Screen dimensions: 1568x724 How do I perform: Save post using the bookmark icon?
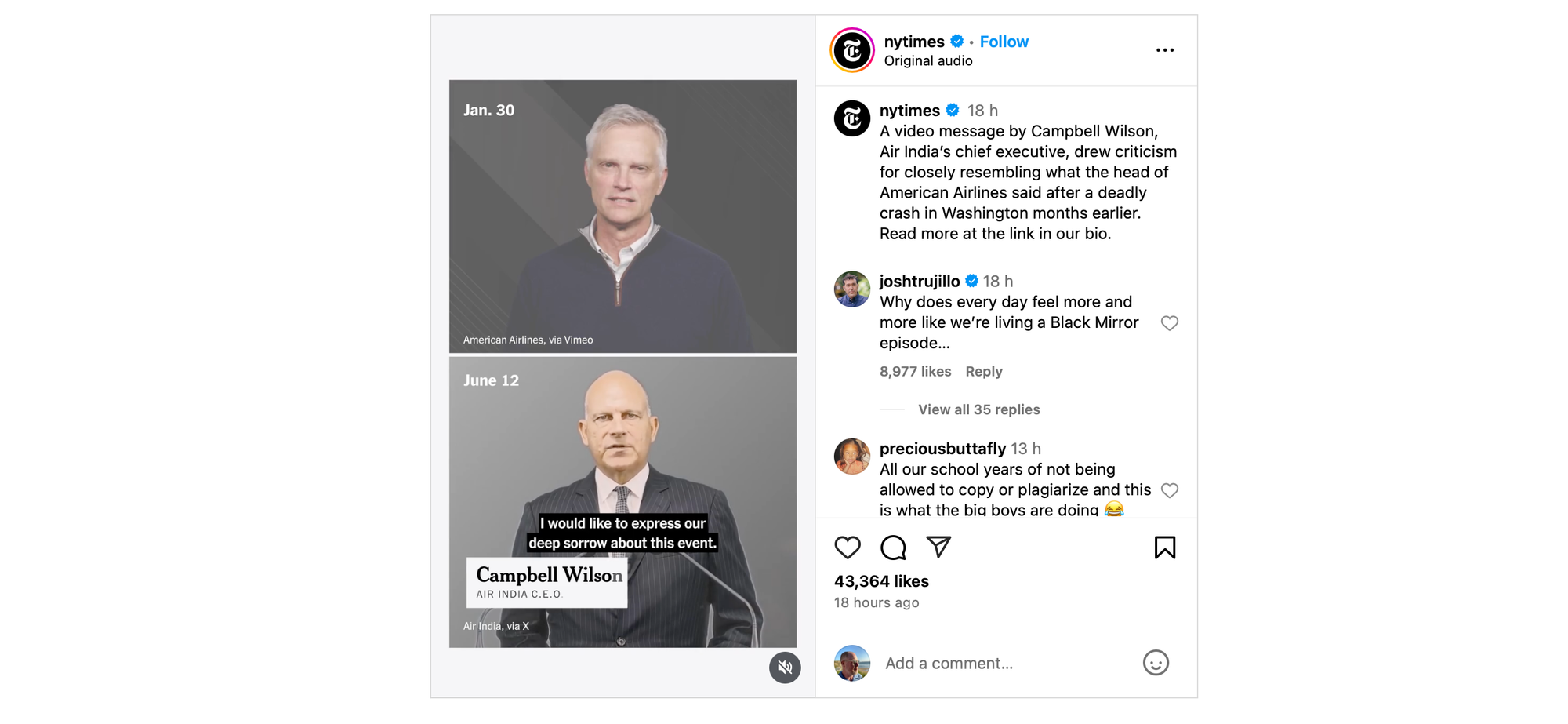pos(1165,548)
